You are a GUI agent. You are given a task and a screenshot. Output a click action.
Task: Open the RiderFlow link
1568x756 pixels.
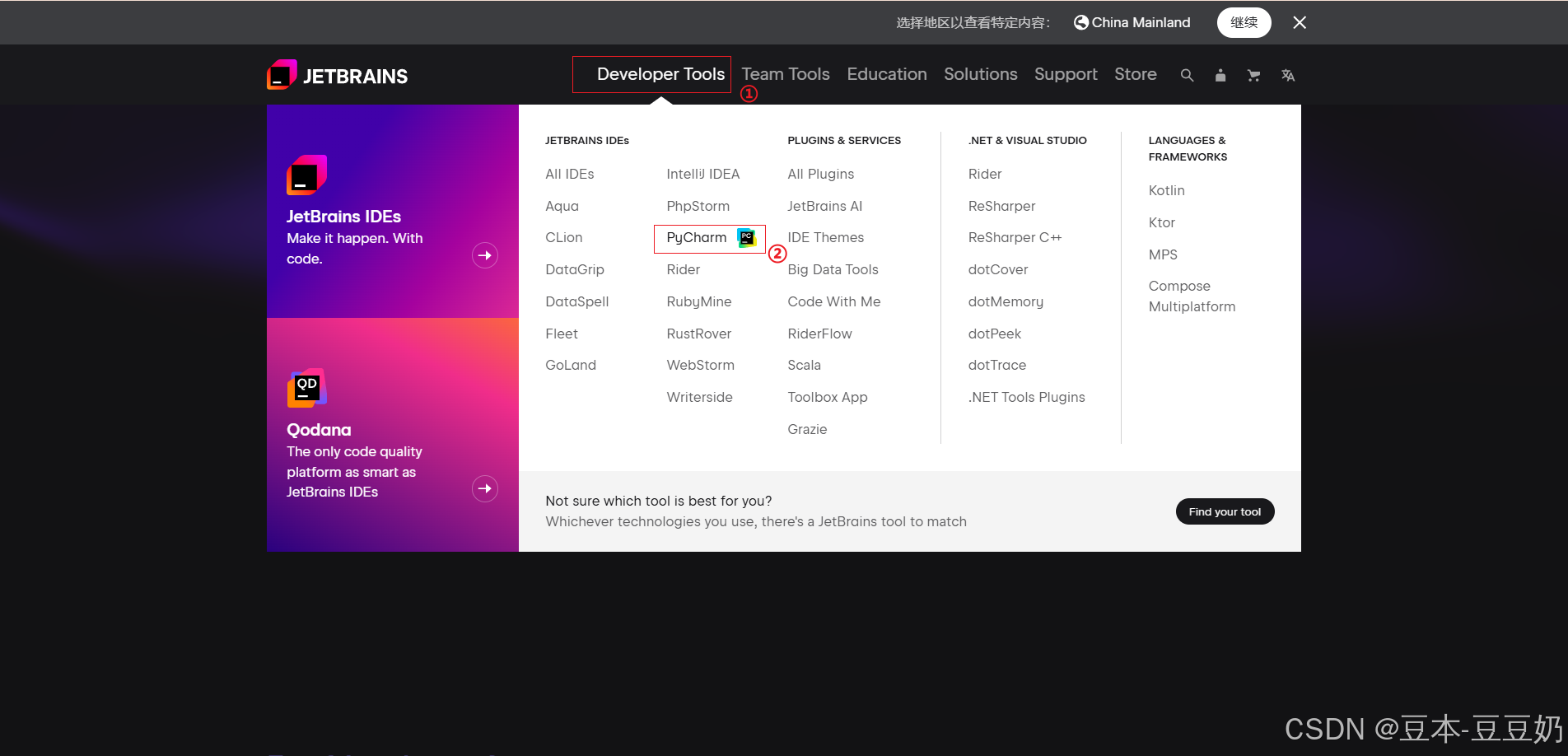coord(820,334)
